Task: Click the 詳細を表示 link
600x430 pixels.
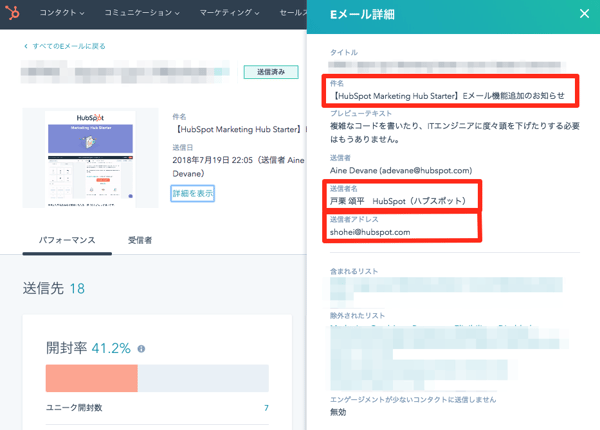Action: [192, 193]
